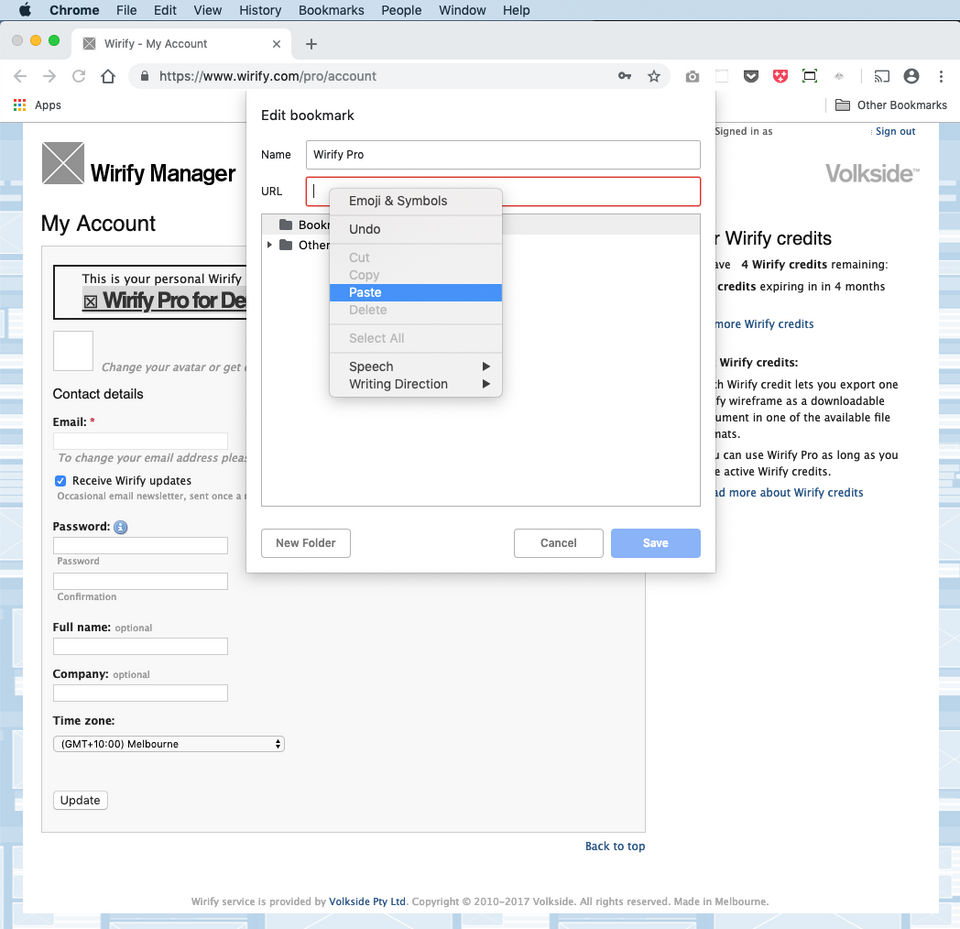Open a new tab with plus

(311, 44)
